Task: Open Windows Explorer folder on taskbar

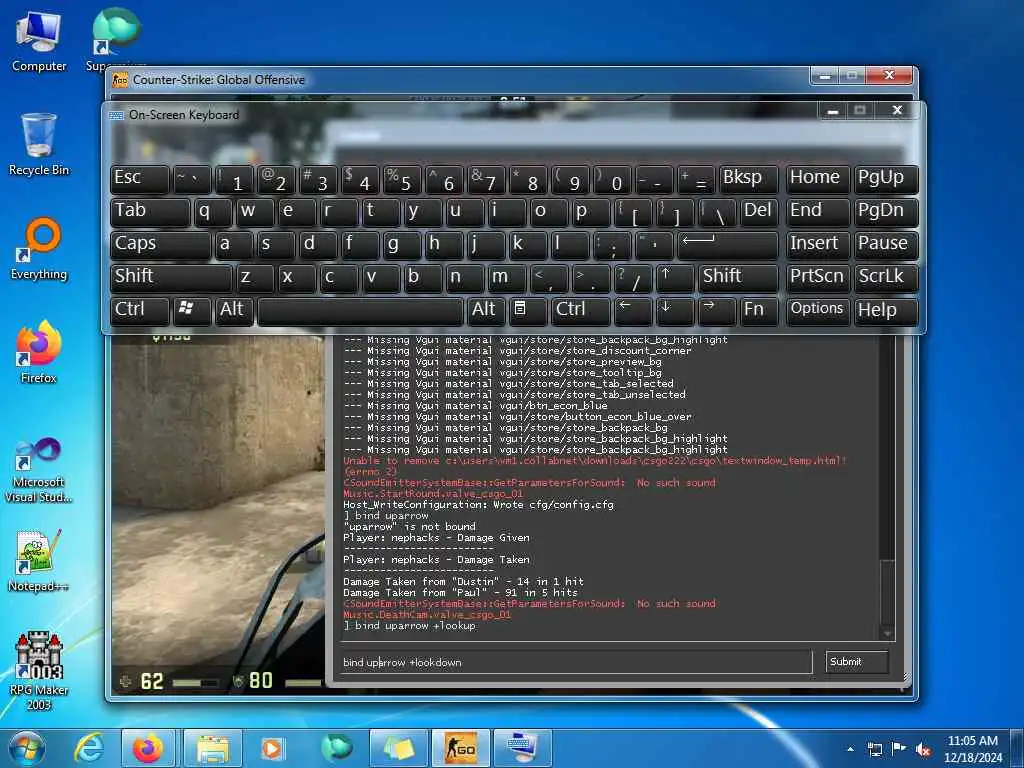Action: coord(212,748)
